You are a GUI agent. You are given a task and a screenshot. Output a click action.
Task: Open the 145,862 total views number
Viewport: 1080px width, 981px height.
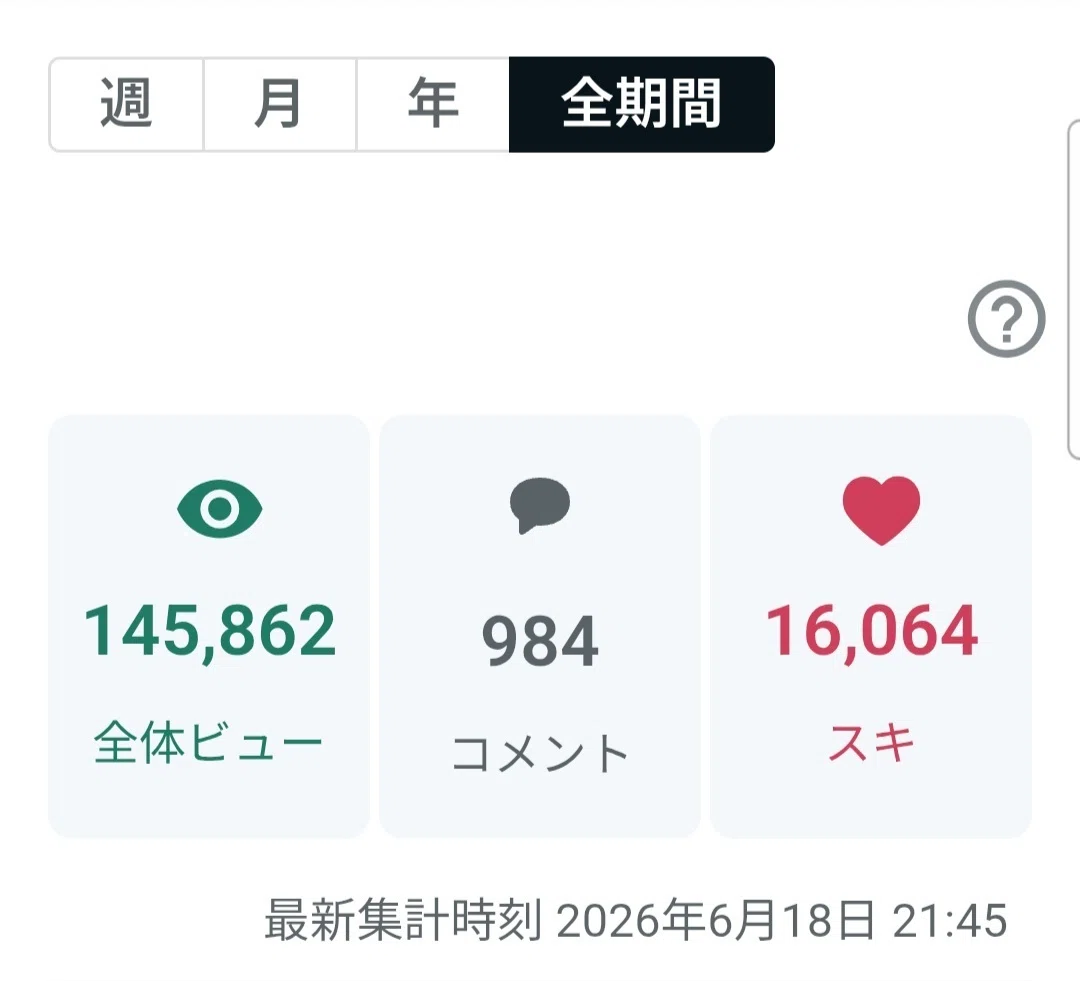click(209, 631)
